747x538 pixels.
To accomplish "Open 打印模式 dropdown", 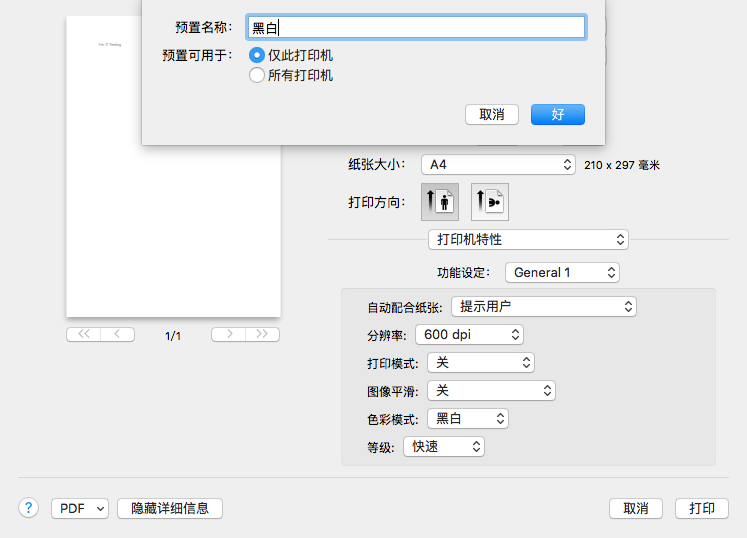I will (x=481, y=363).
